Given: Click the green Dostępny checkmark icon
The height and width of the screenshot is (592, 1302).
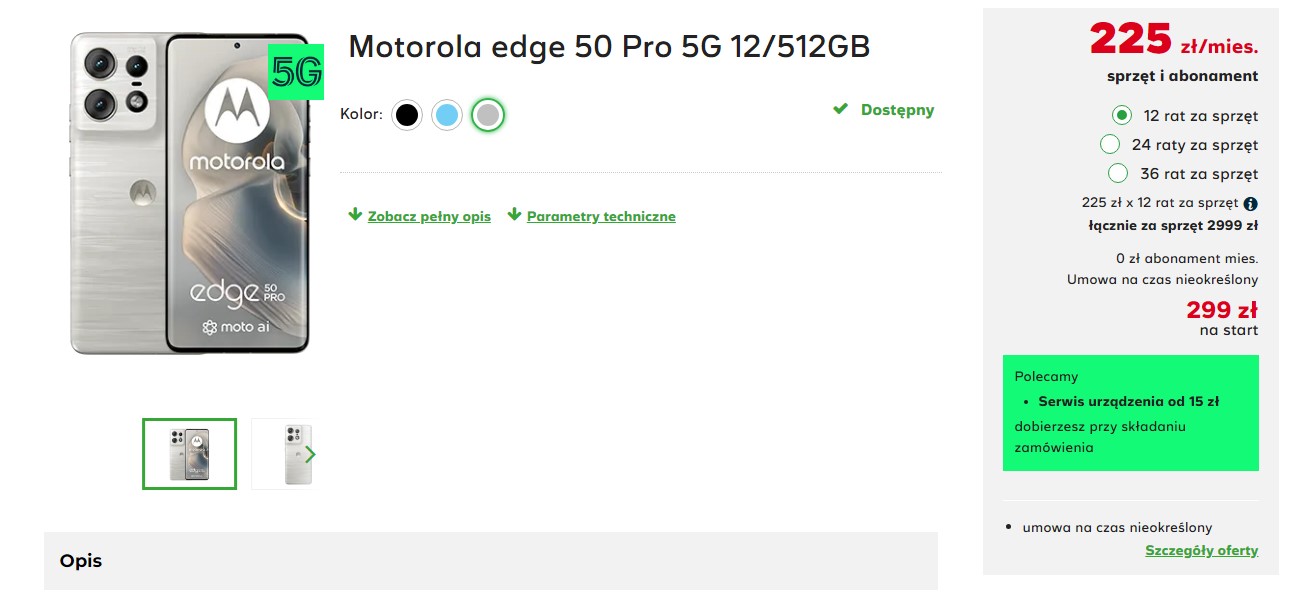Looking at the screenshot, I should [841, 109].
